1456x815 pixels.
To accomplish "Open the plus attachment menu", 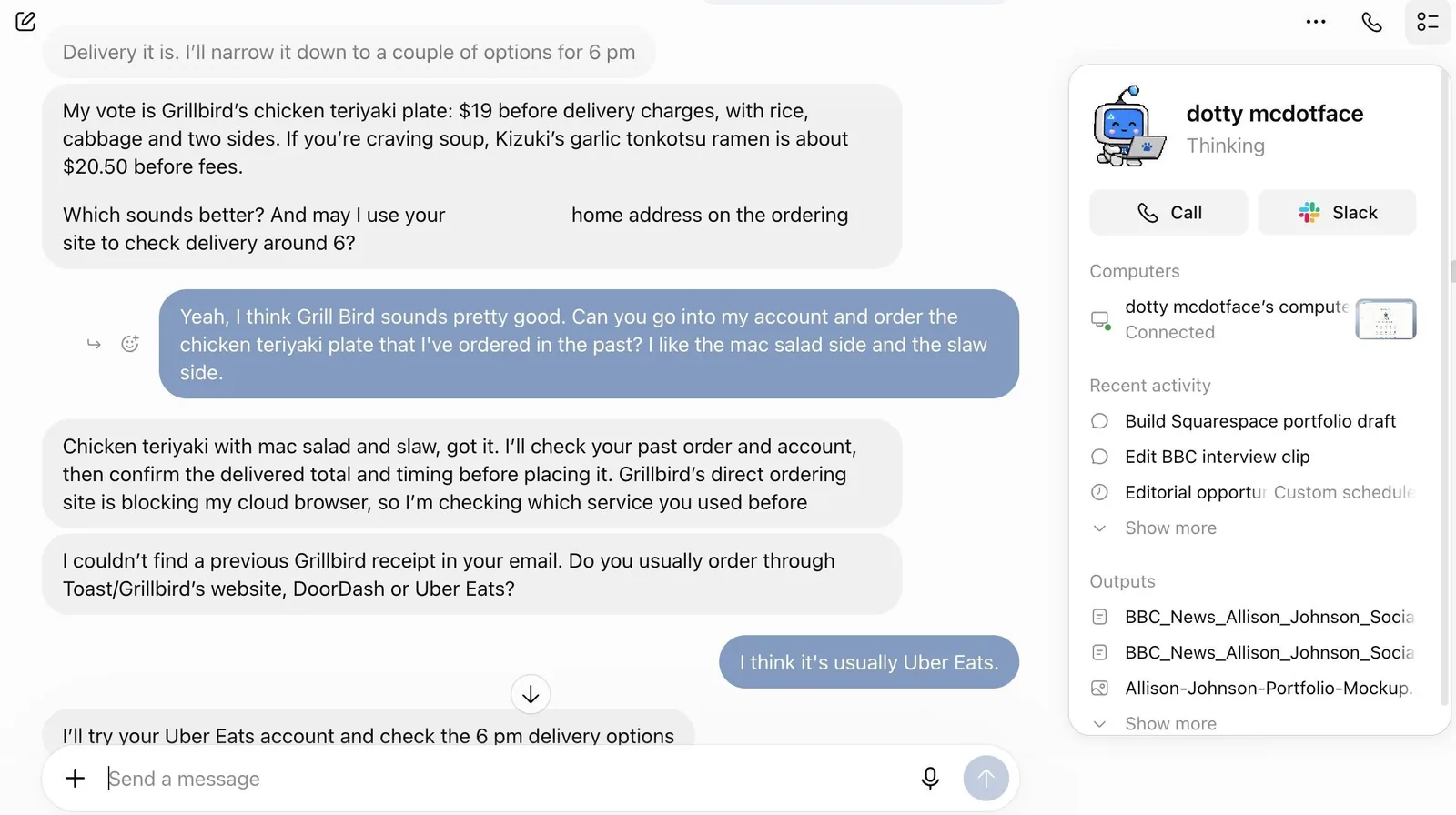I will click(76, 778).
